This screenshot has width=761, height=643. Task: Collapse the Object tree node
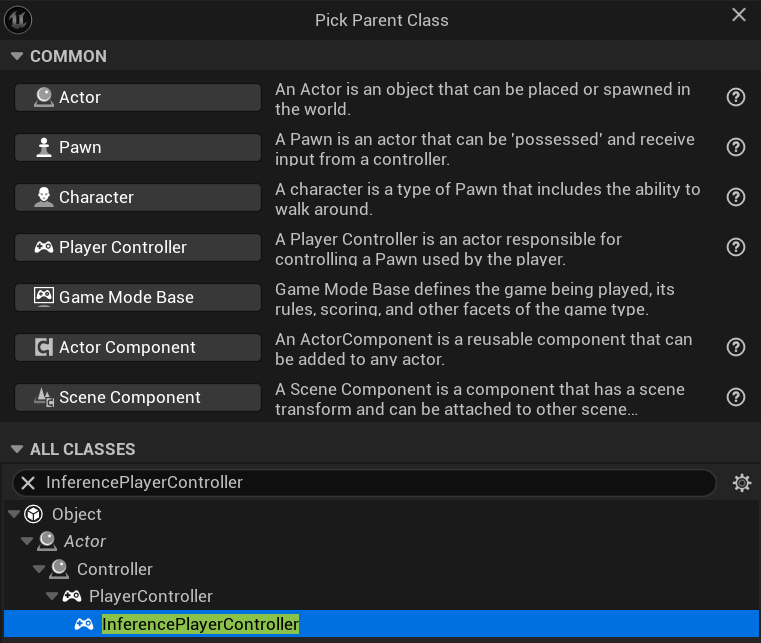tap(13, 514)
